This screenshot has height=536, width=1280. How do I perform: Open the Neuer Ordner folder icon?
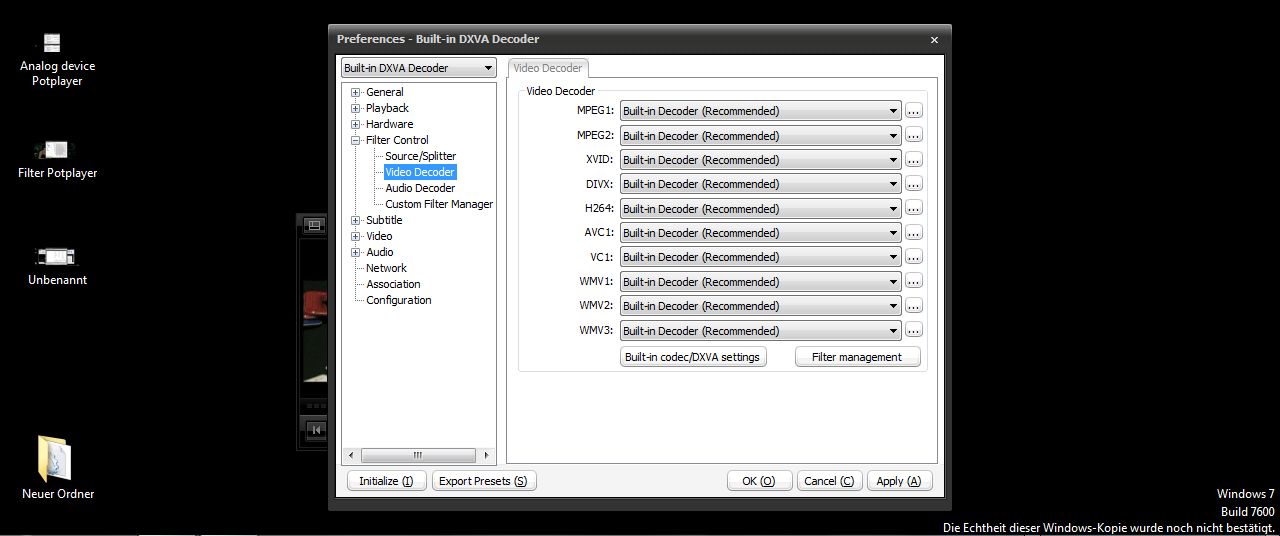pyautogui.click(x=55, y=459)
